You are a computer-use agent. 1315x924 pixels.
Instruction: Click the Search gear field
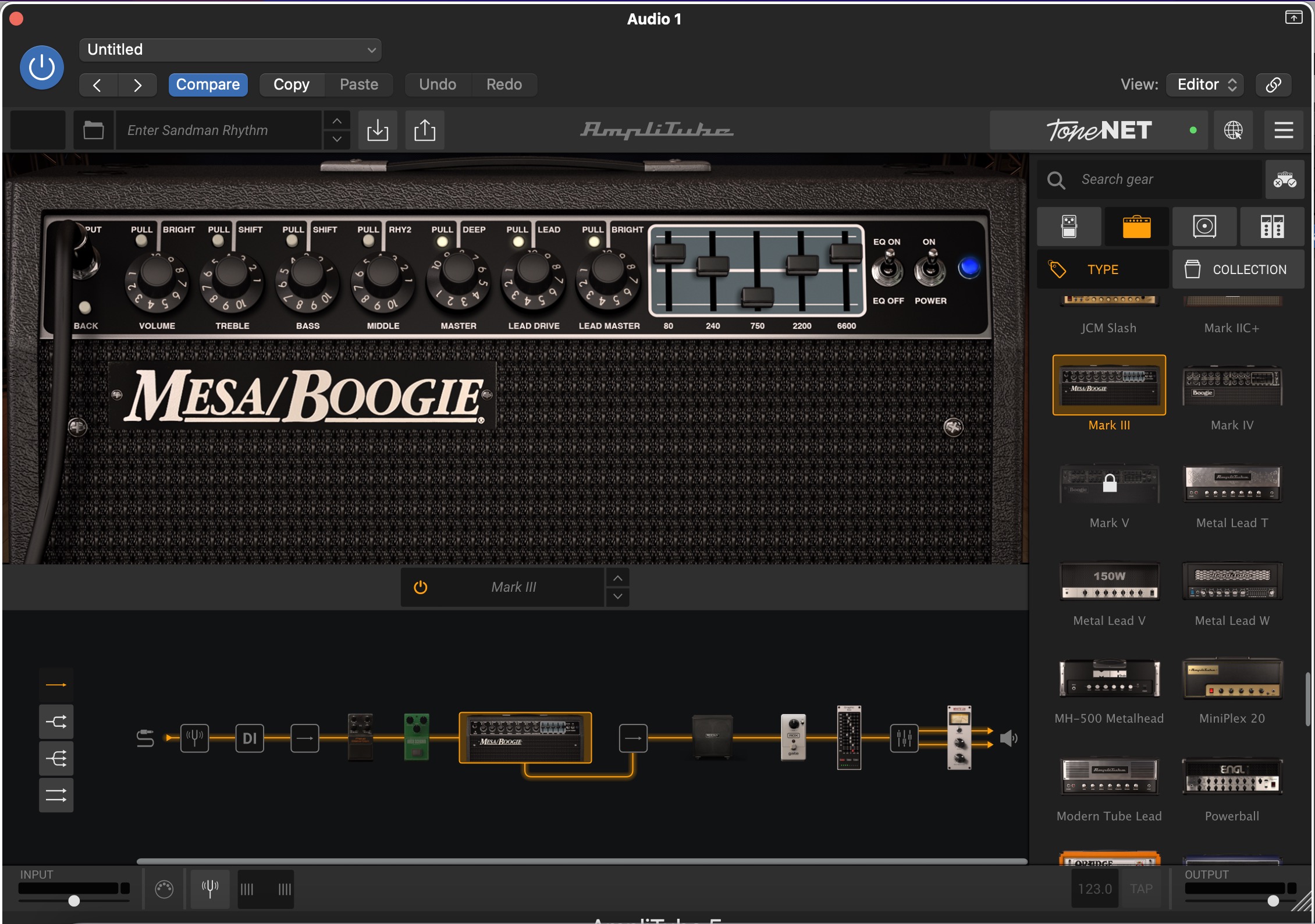(x=1150, y=180)
